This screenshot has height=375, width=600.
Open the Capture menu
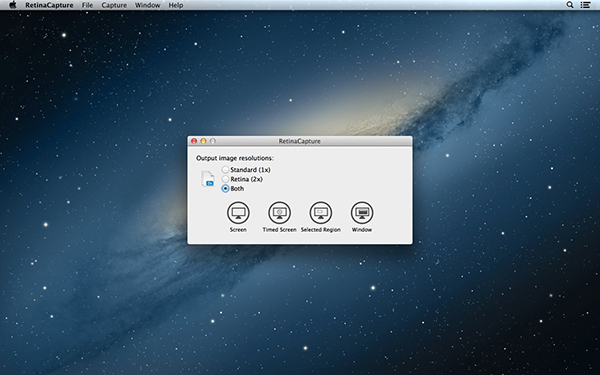tap(114, 5)
